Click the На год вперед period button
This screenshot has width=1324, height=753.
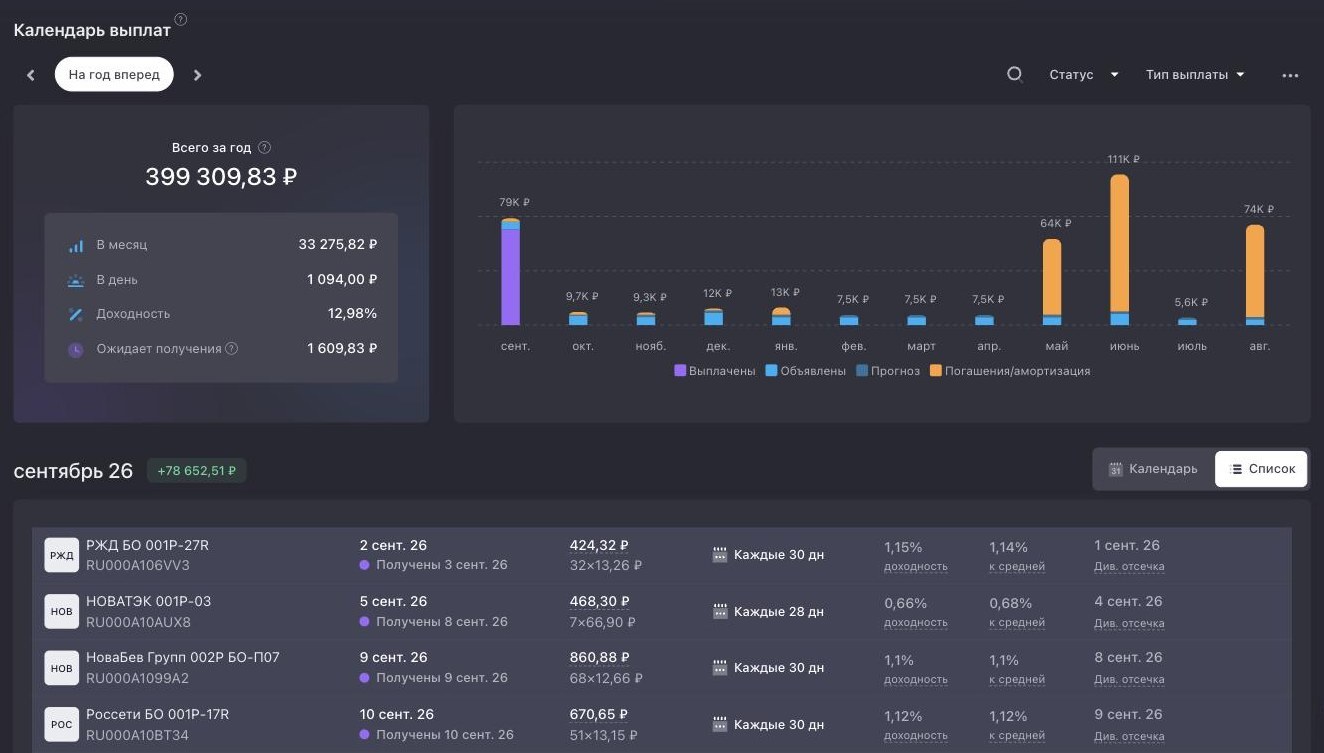(x=114, y=75)
